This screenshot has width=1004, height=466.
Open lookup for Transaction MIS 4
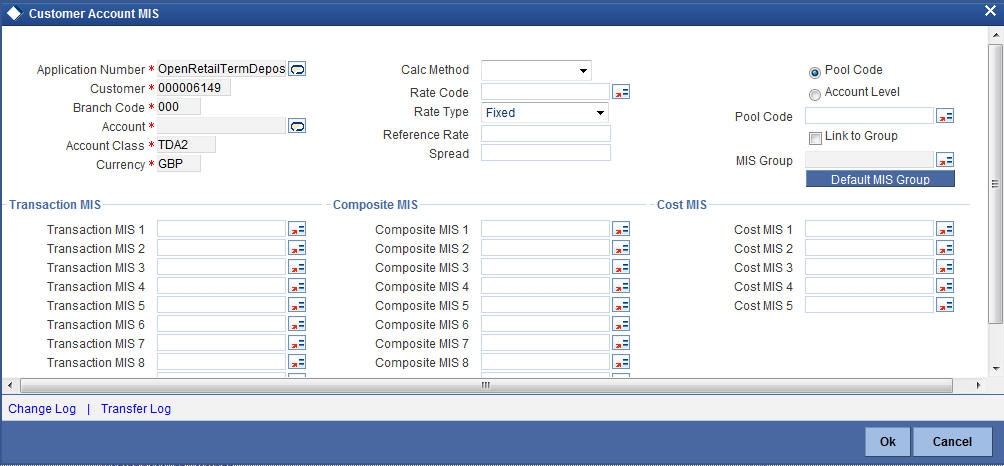297,286
